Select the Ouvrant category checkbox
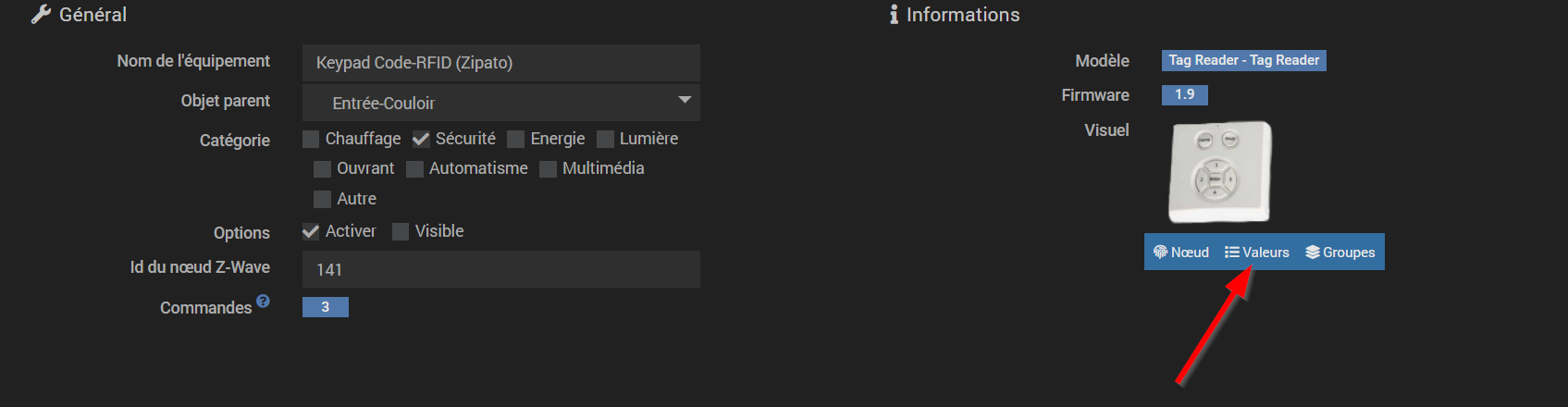The height and width of the screenshot is (407, 1568). [322, 169]
